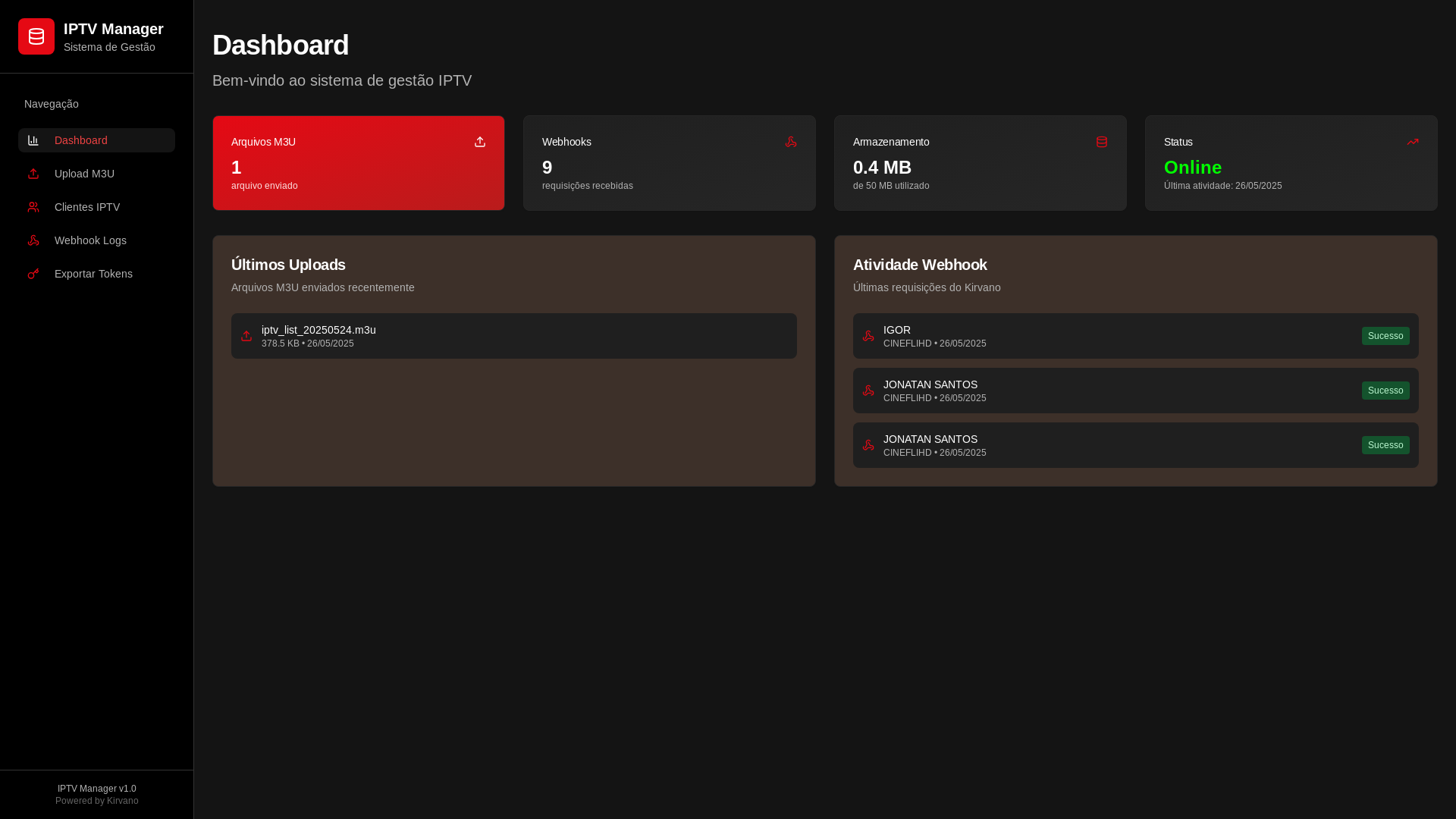The width and height of the screenshot is (1456, 819).
Task: Click the IPTV Manager title text
Action: pos(114,29)
